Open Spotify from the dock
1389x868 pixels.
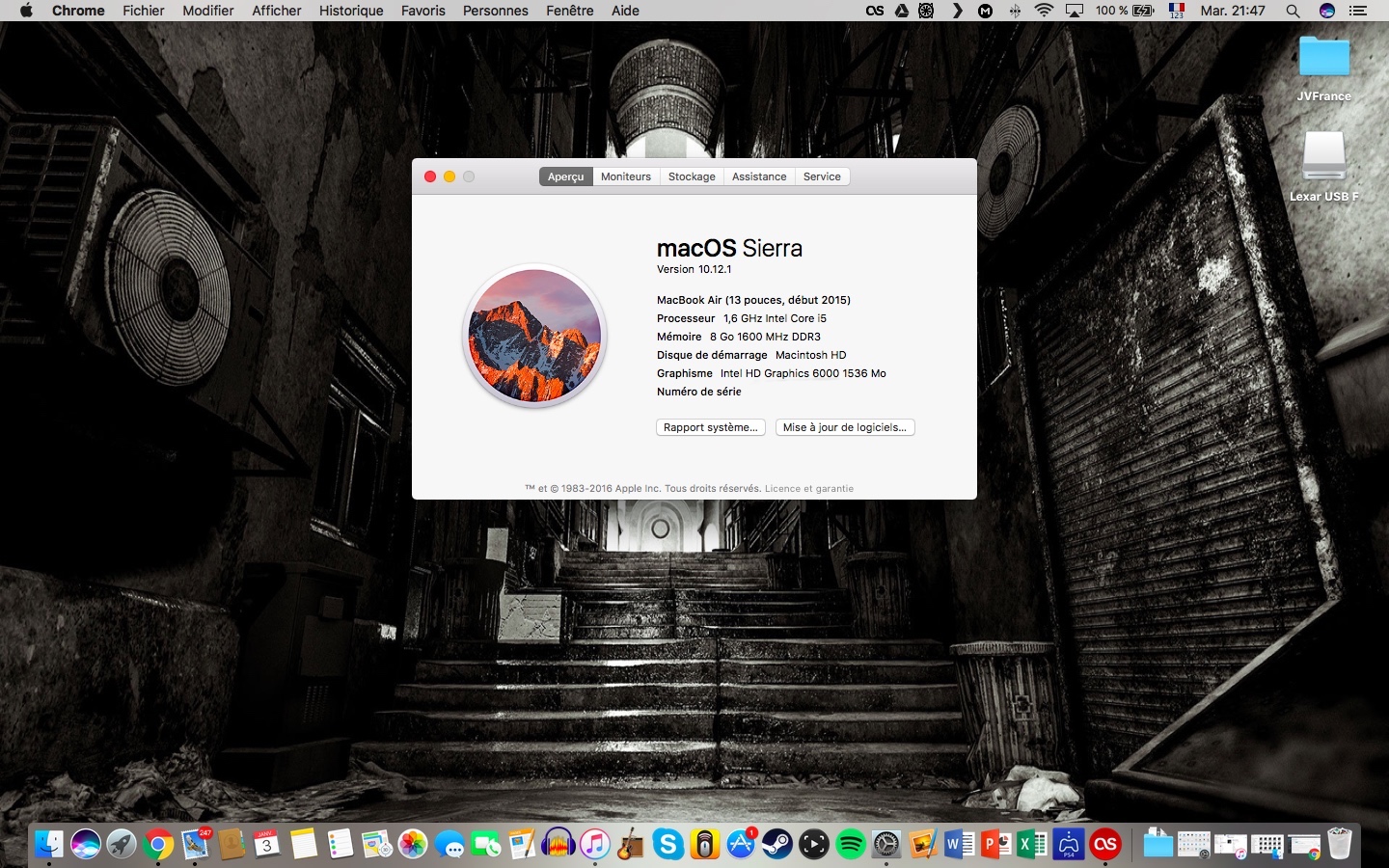tap(850, 845)
